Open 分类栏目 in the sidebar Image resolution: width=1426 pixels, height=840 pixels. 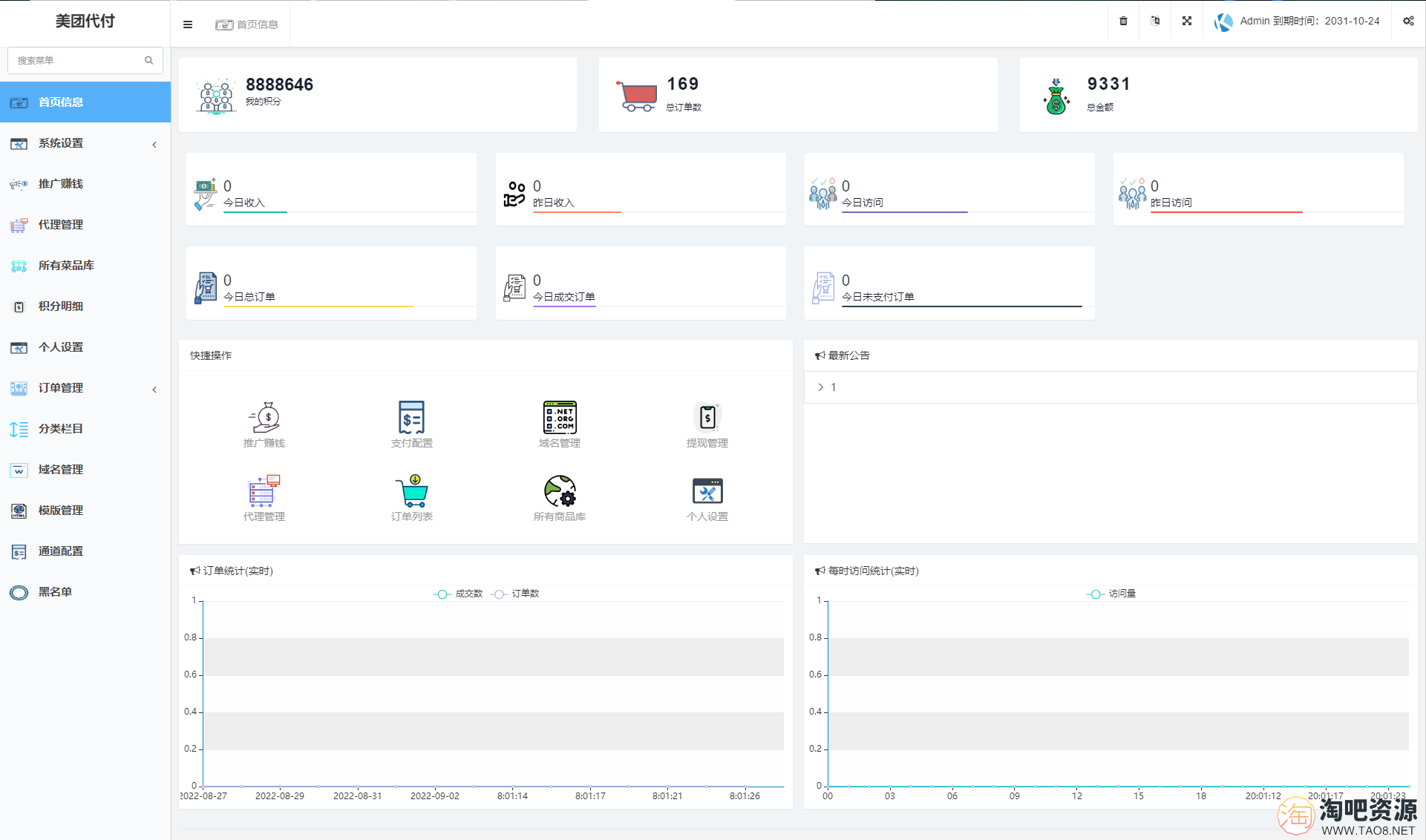85,429
